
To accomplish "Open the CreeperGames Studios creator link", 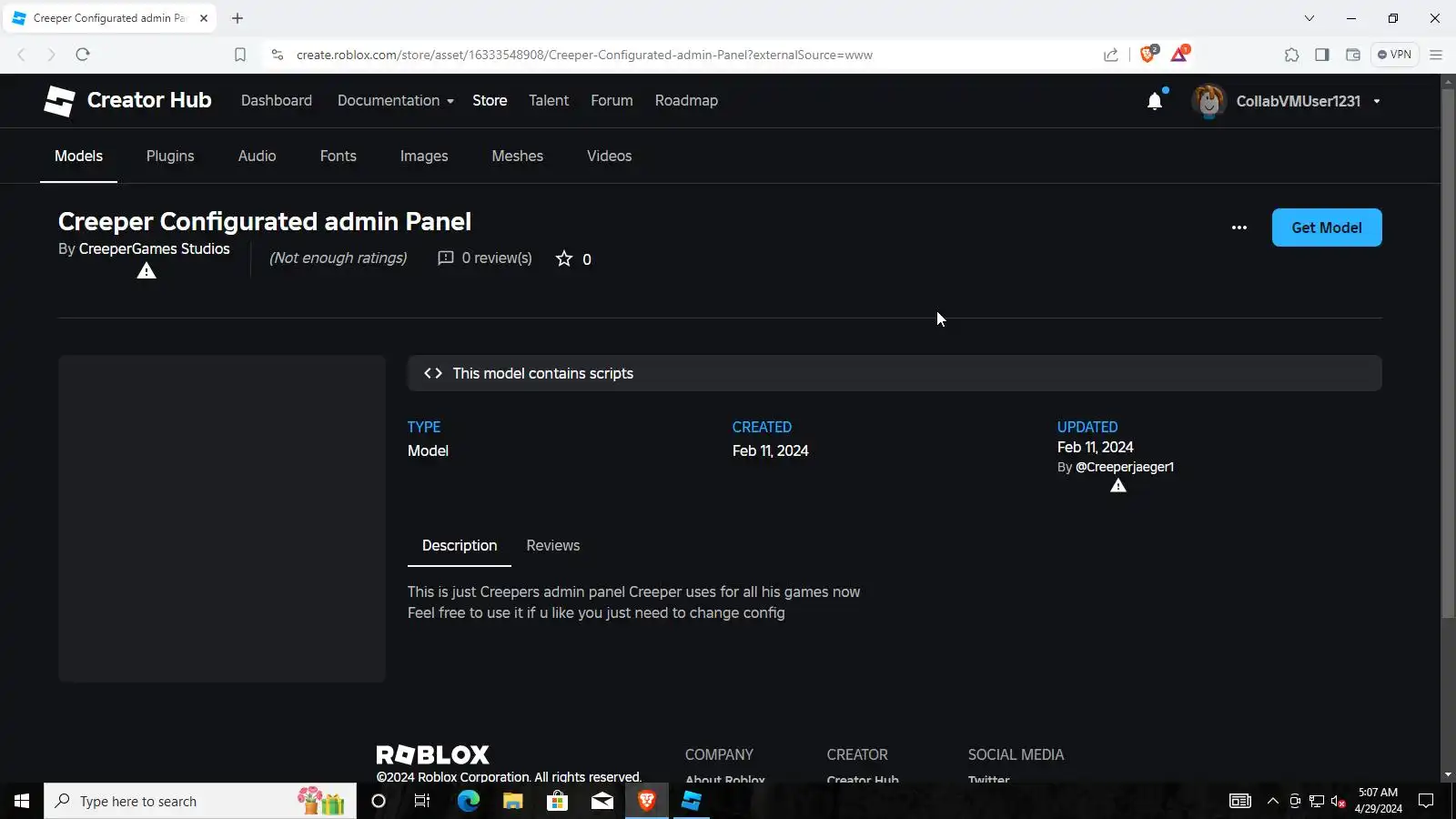I will pos(155,249).
